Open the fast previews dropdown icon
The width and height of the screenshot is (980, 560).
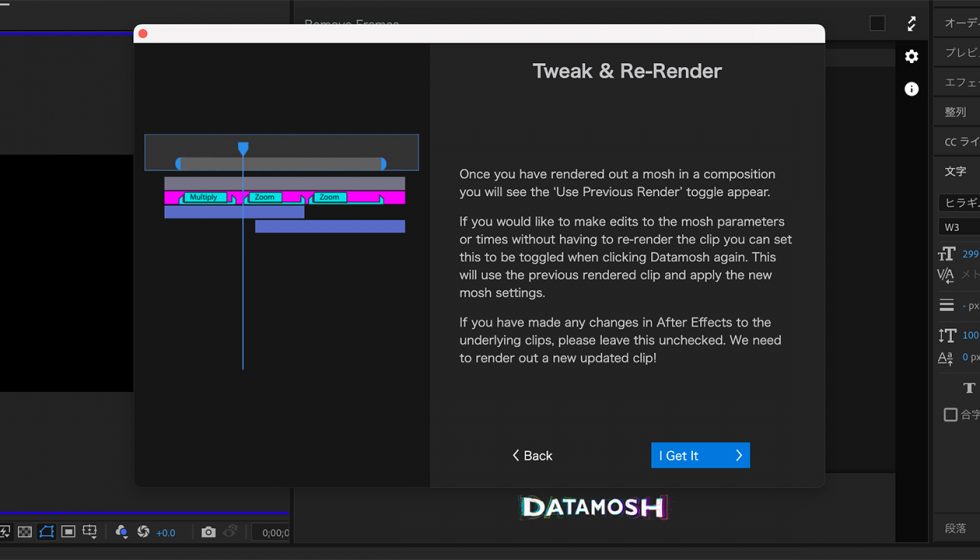pos(4,532)
